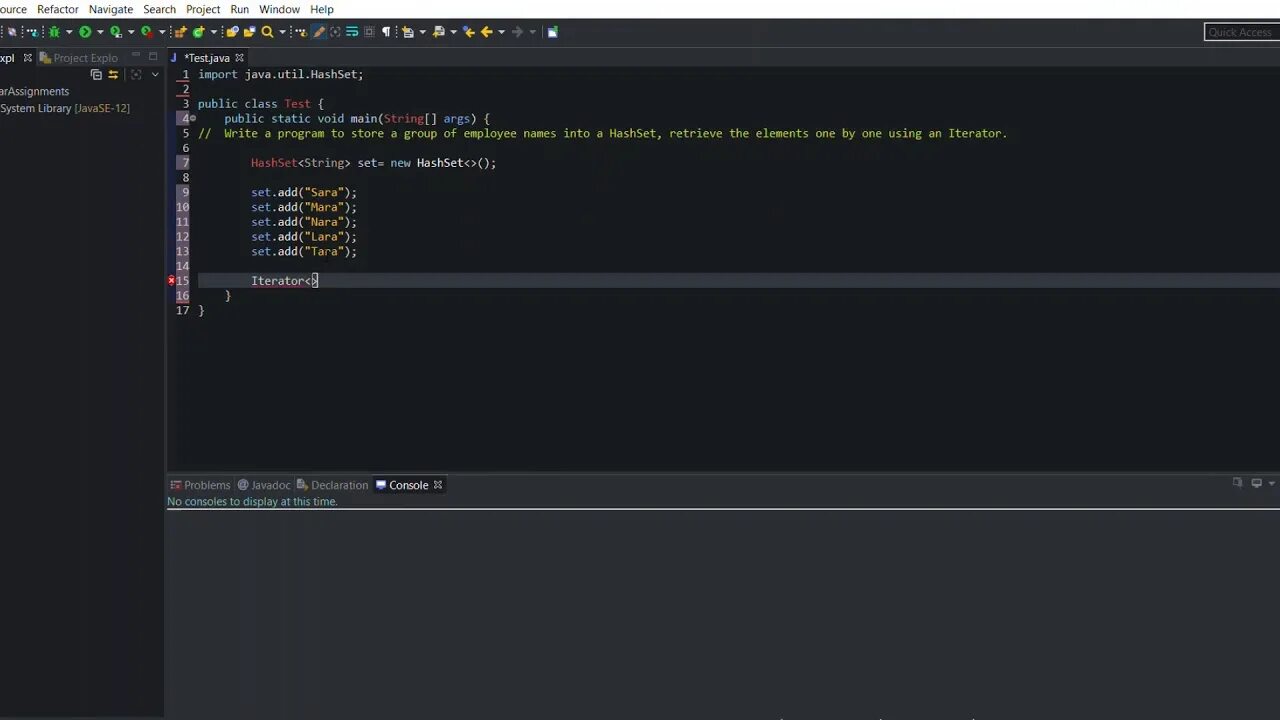This screenshot has height=720, width=1280.
Task: Click the New Java Package icon
Action: pyautogui.click(x=181, y=32)
